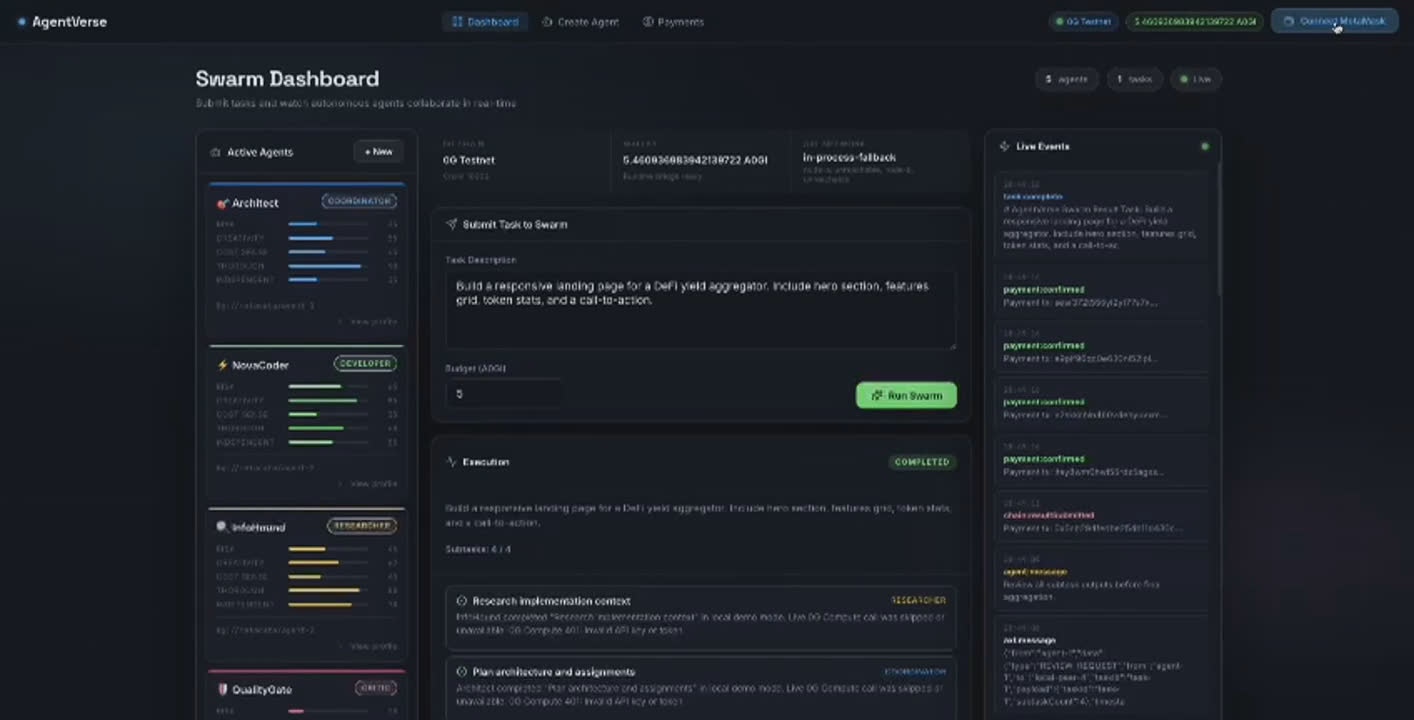Click the in-process-fallback status text
The width and height of the screenshot is (1414, 720).
849,158
